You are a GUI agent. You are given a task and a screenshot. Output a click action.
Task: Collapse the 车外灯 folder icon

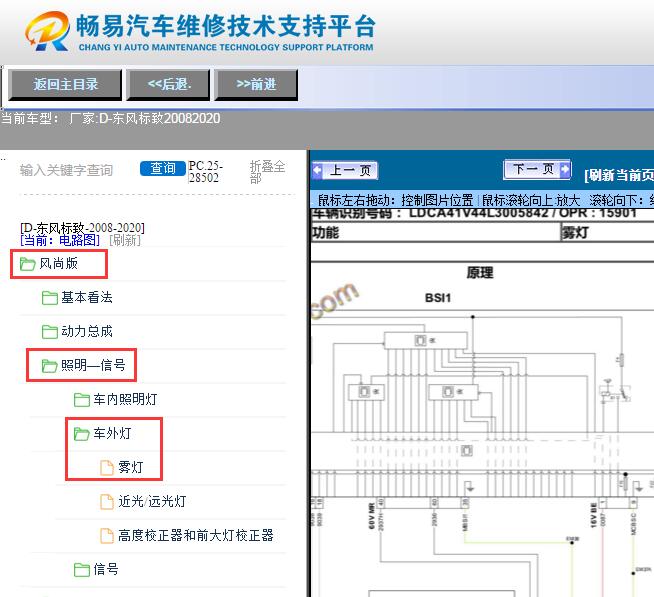point(81,434)
